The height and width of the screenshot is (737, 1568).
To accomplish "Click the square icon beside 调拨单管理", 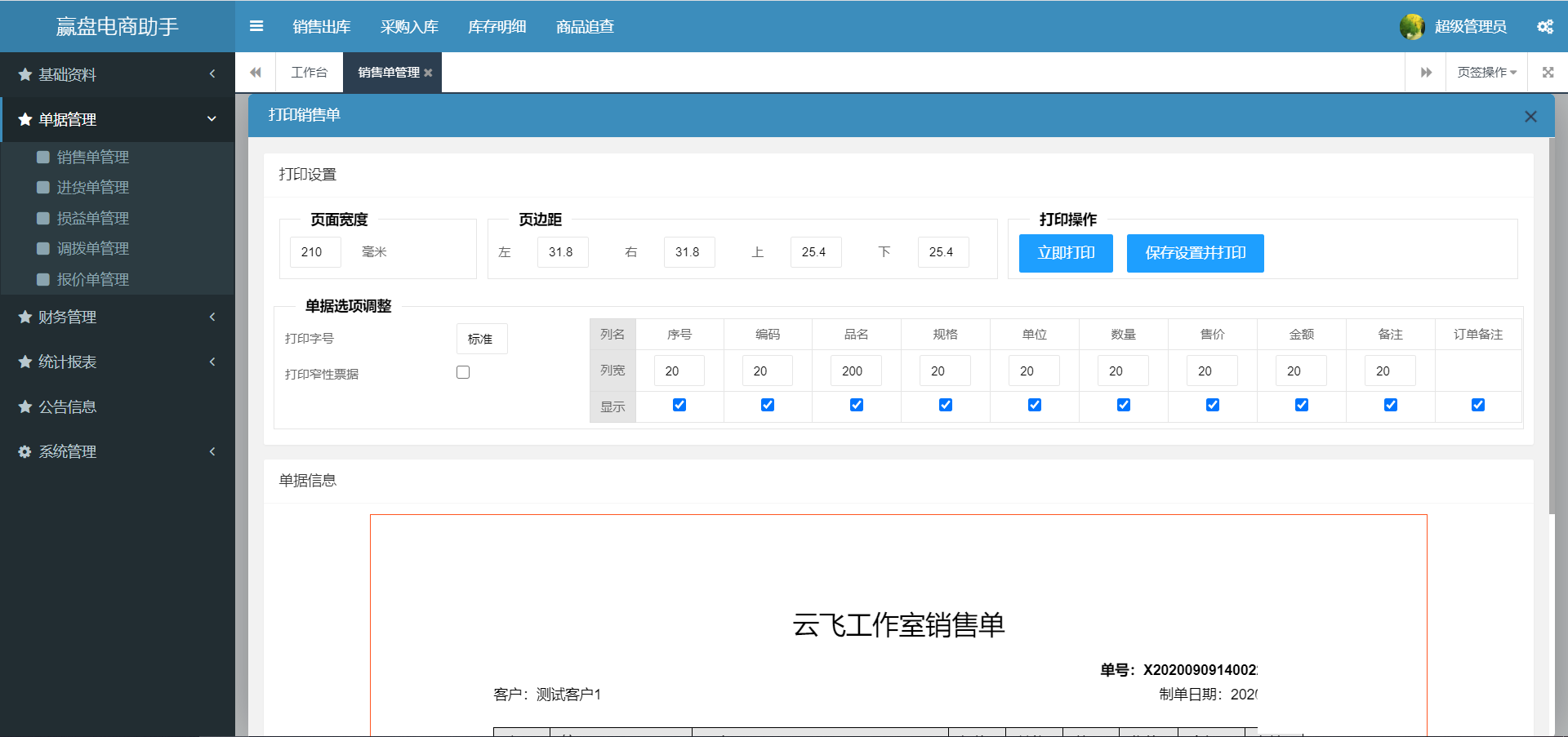I will tap(43, 248).
